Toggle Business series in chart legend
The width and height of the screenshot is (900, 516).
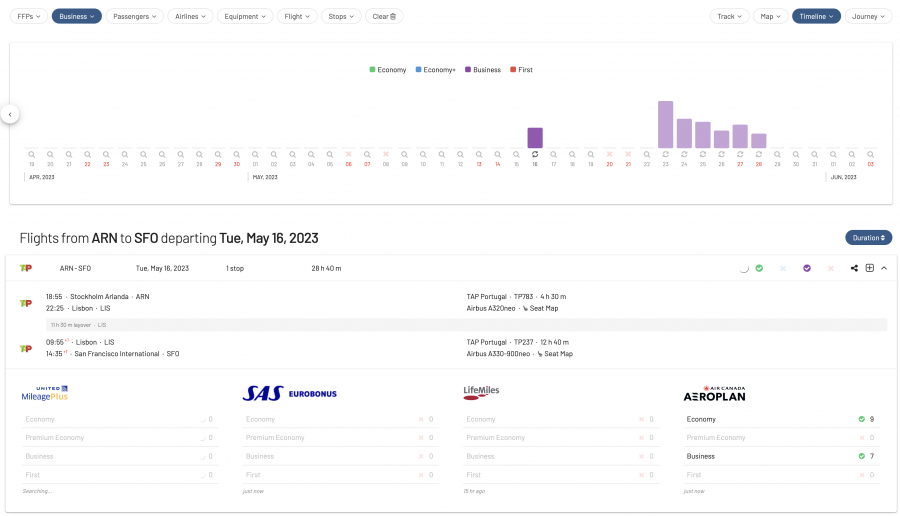pyautogui.click(x=482, y=70)
